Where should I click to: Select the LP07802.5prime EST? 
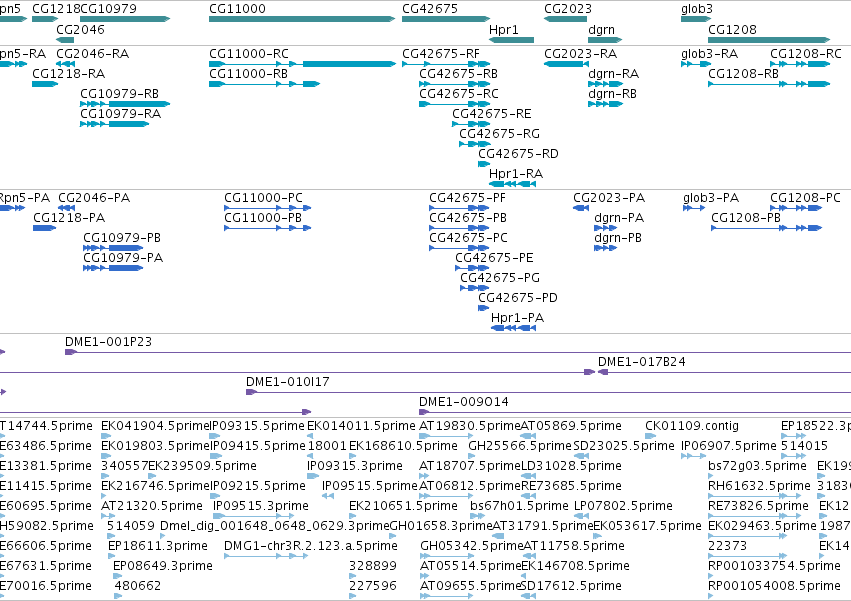(x=624, y=507)
